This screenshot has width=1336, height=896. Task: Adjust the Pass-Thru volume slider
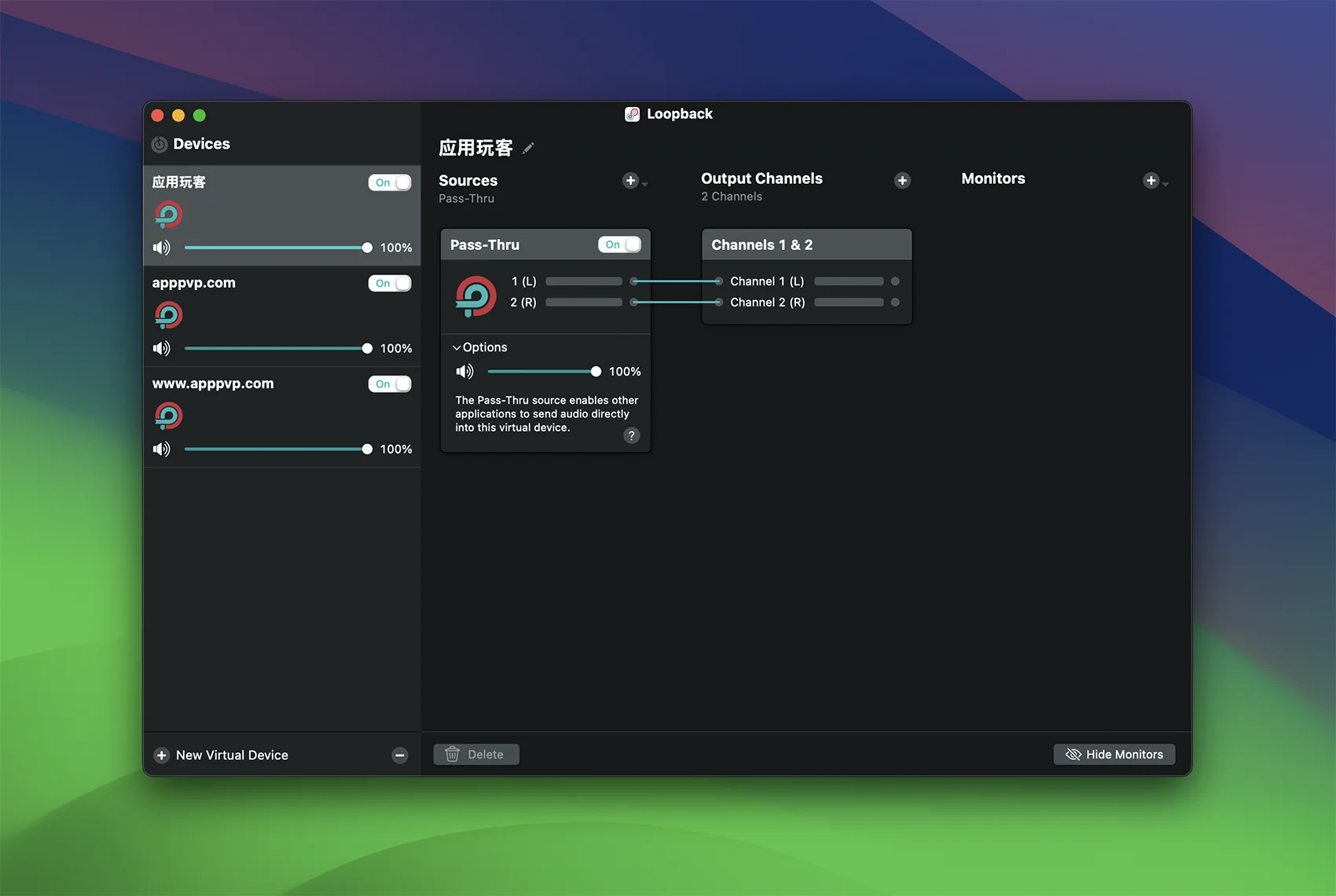[x=545, y=372]
